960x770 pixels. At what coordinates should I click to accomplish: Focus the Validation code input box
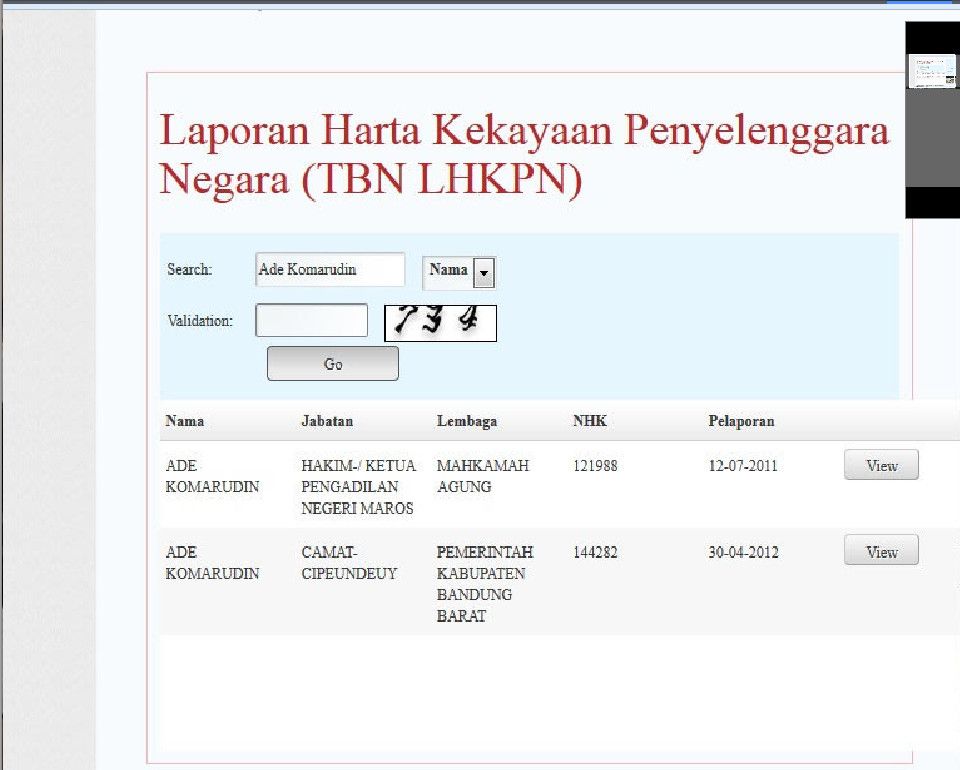[312, 321]
